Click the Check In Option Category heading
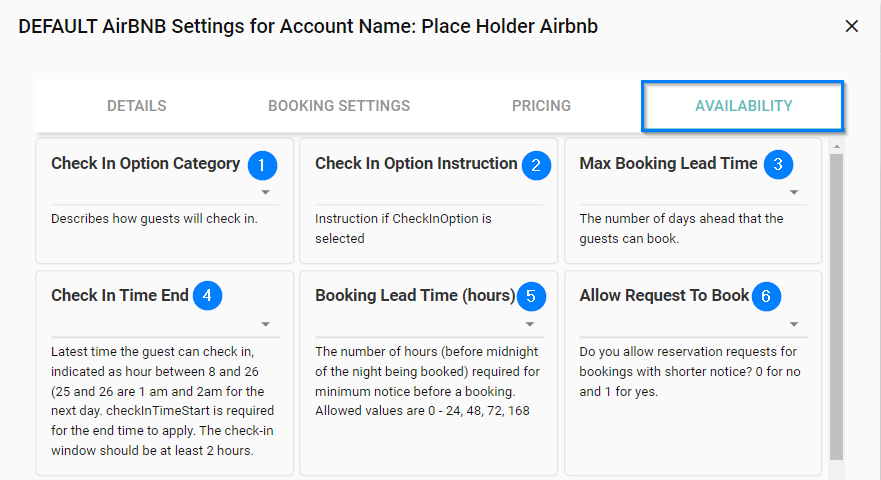This screenshot has height=480, width=881. [x=146, y=164]
